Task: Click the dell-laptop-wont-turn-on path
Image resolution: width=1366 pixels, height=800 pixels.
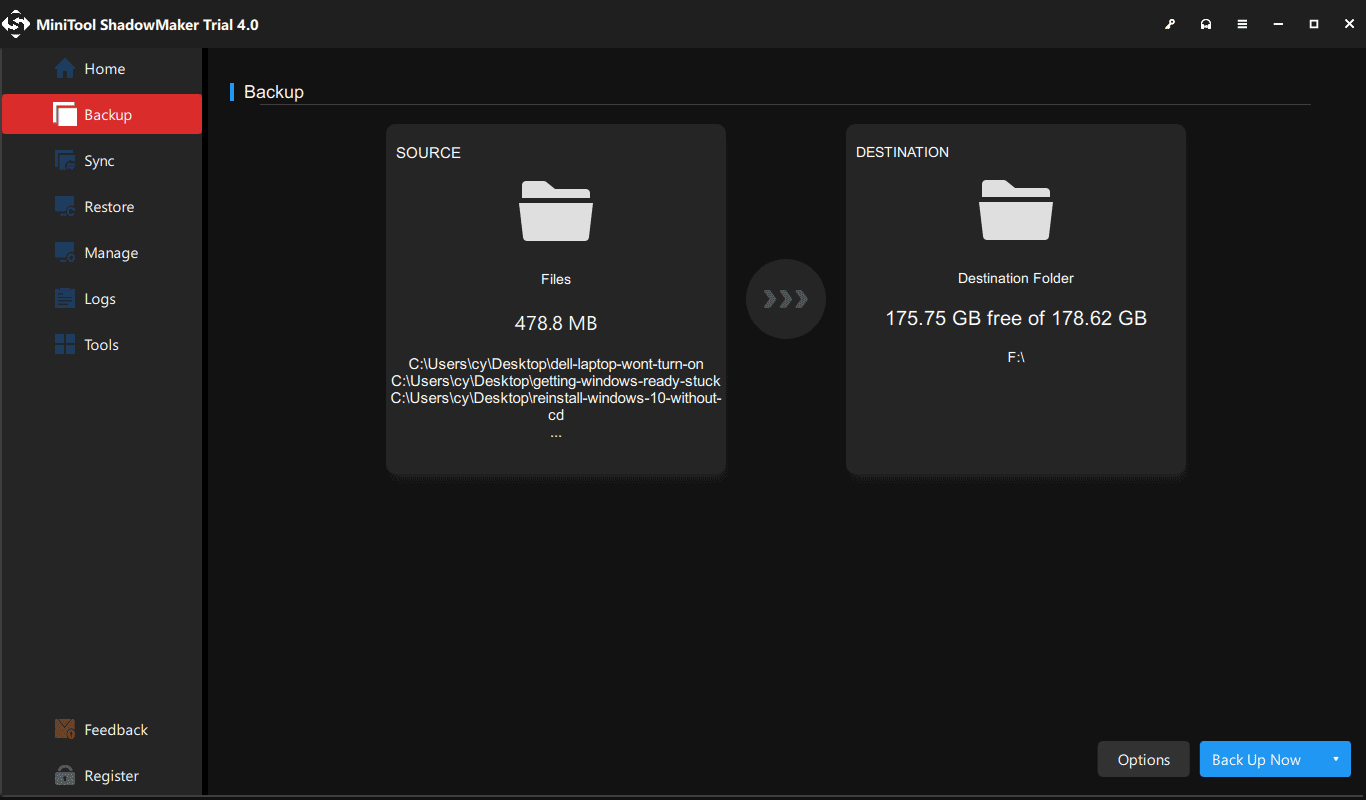Action: click(556, 364)
